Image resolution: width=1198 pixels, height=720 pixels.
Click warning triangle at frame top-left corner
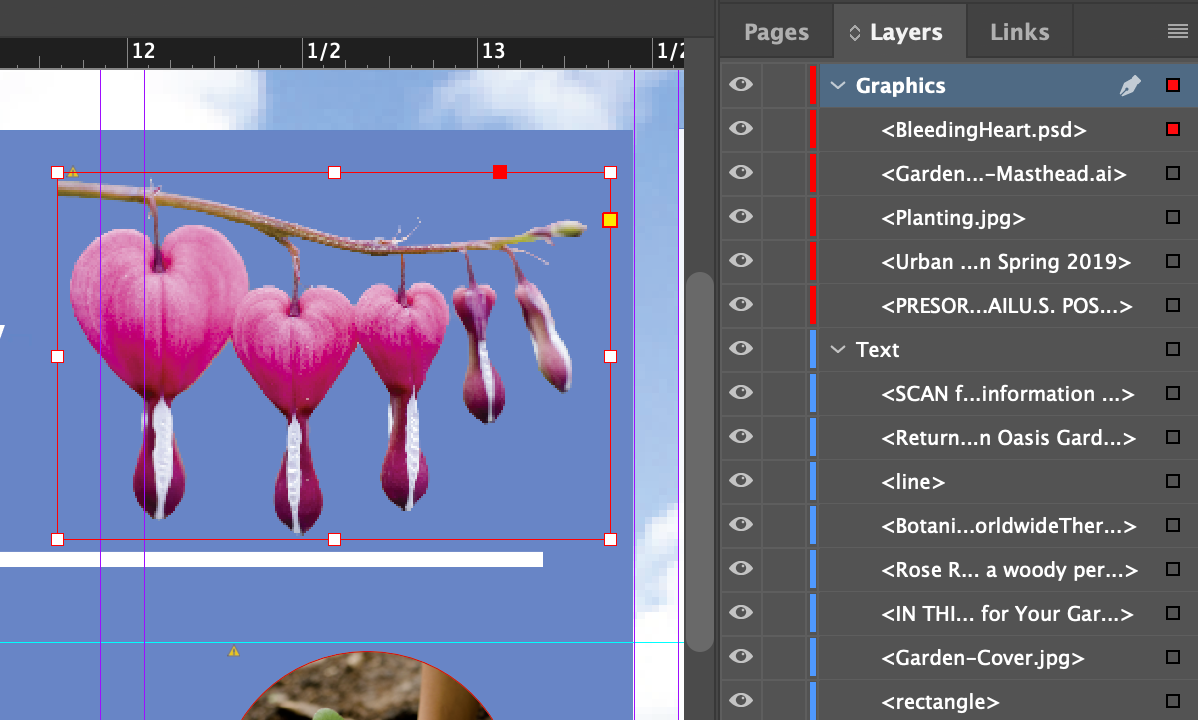pyautogui.click(x=73, y=172)
